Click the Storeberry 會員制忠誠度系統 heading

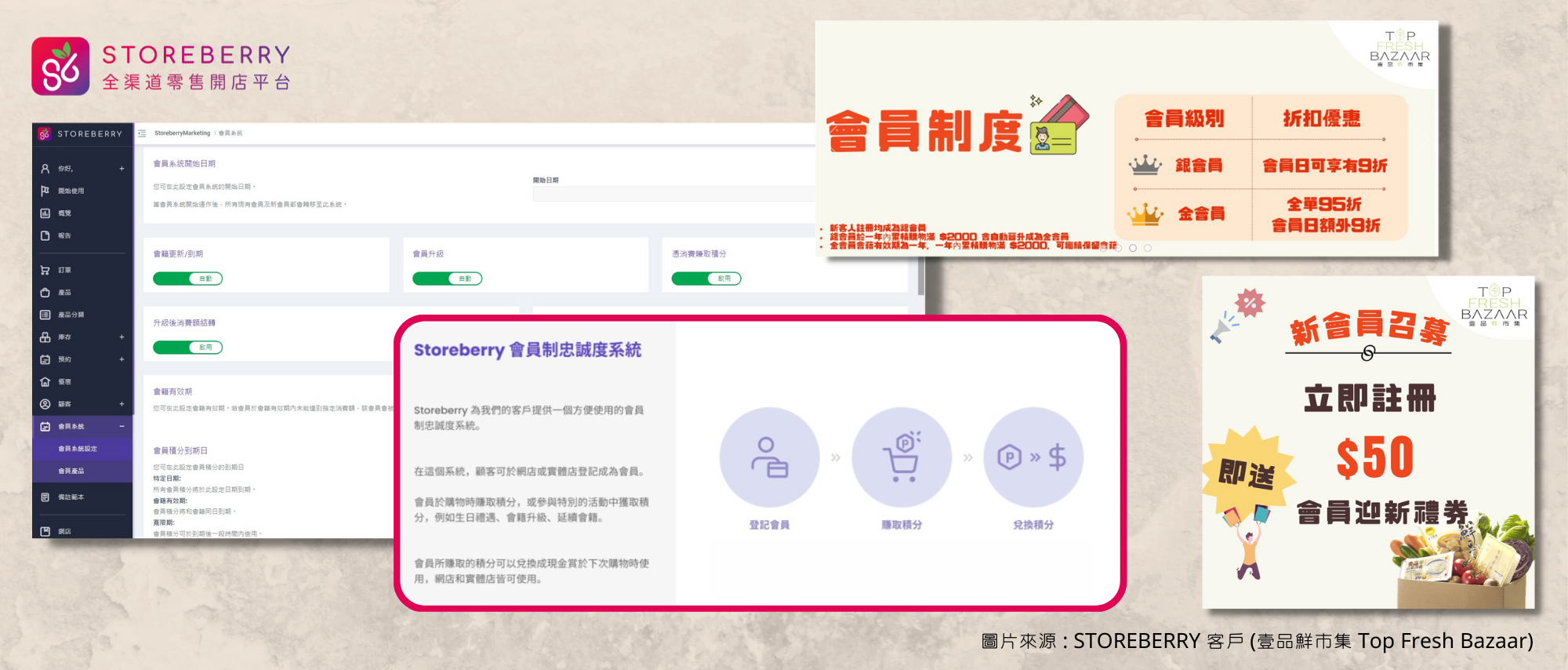(x=528, y=350)
